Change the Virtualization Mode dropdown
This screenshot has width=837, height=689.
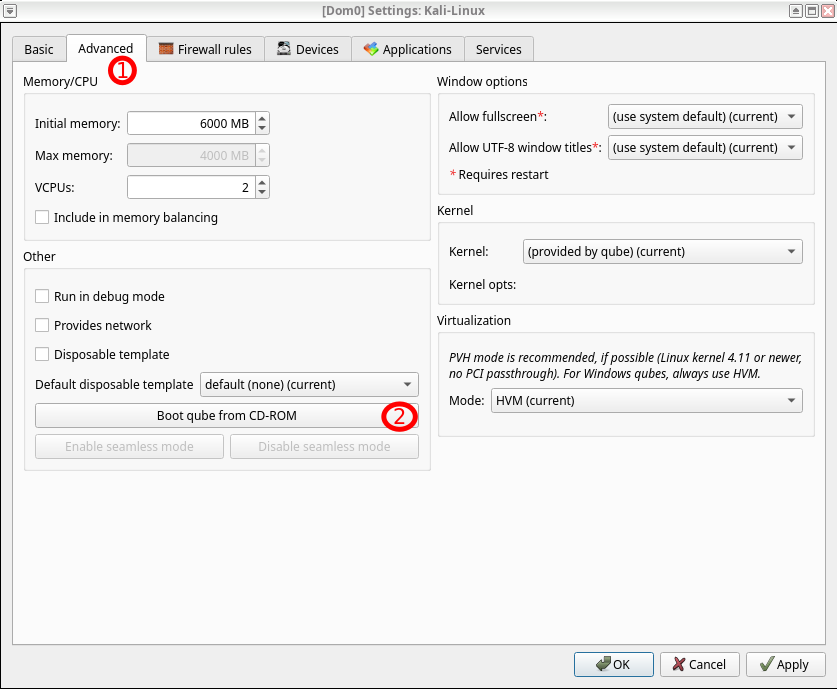click(x=646, y=401)
